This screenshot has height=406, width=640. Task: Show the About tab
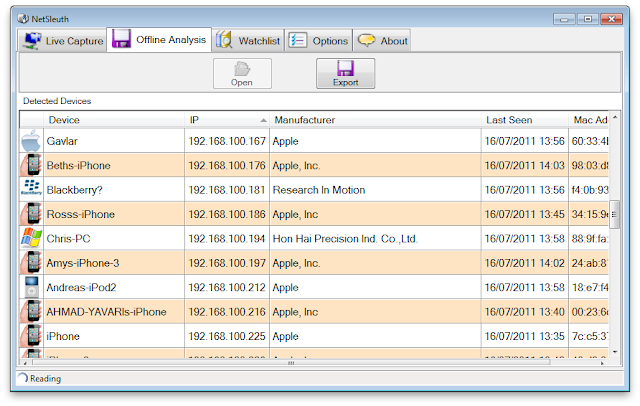tap(382, 41)
